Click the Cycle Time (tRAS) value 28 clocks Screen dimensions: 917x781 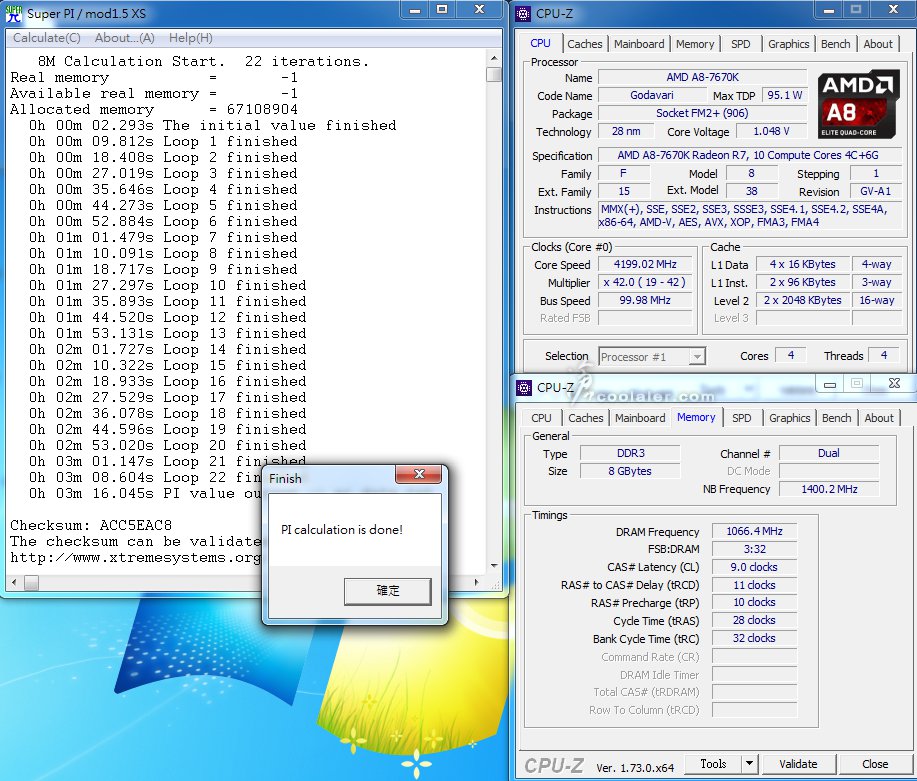coord(754,621)
